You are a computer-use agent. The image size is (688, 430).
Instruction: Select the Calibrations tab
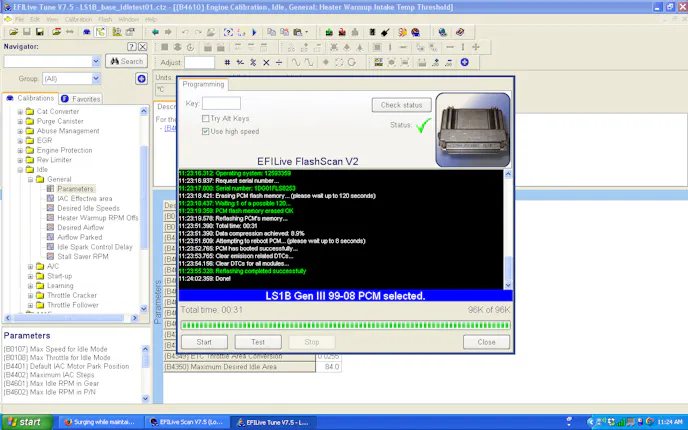[30, 98]
